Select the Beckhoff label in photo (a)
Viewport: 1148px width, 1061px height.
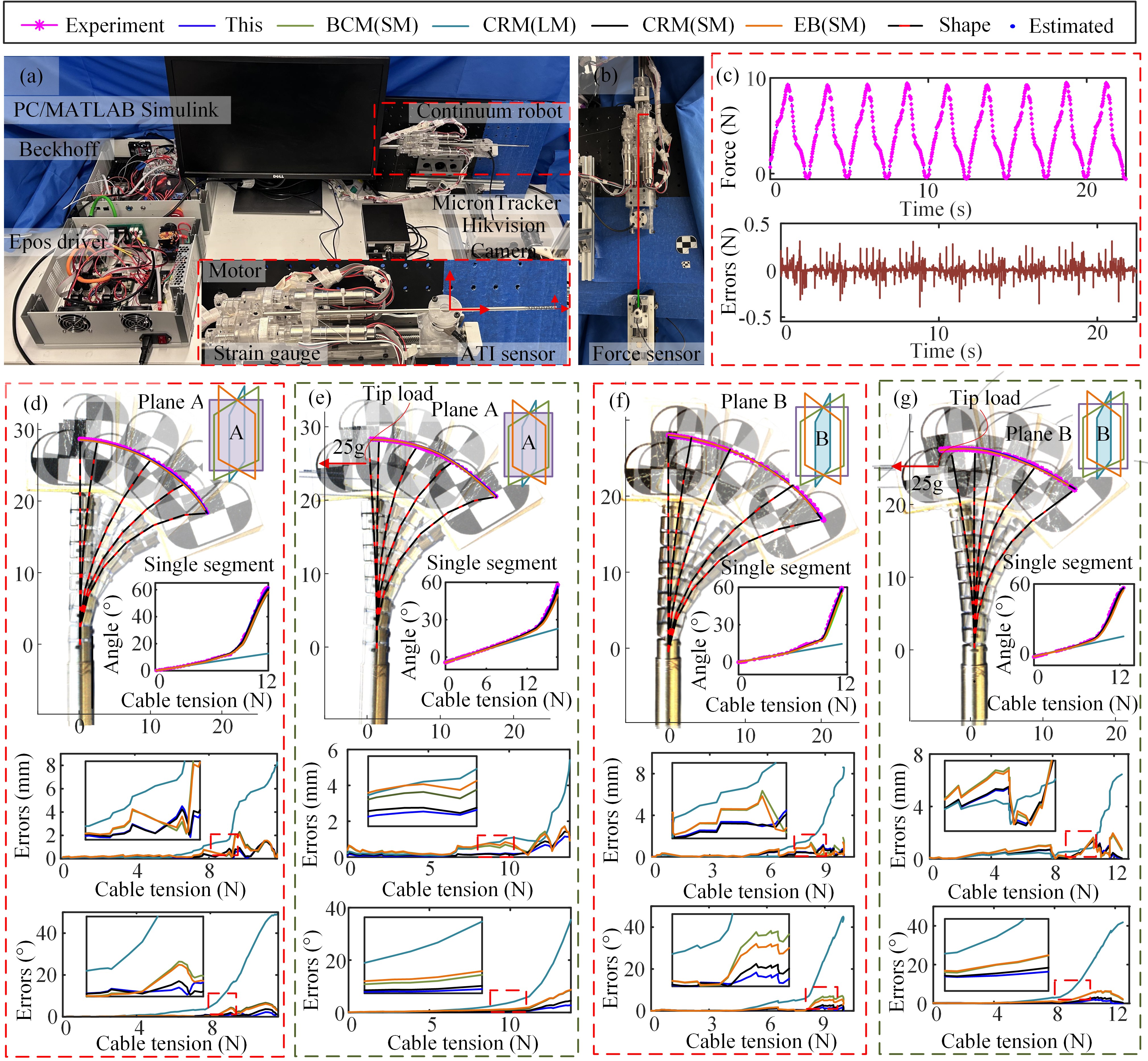59,149
